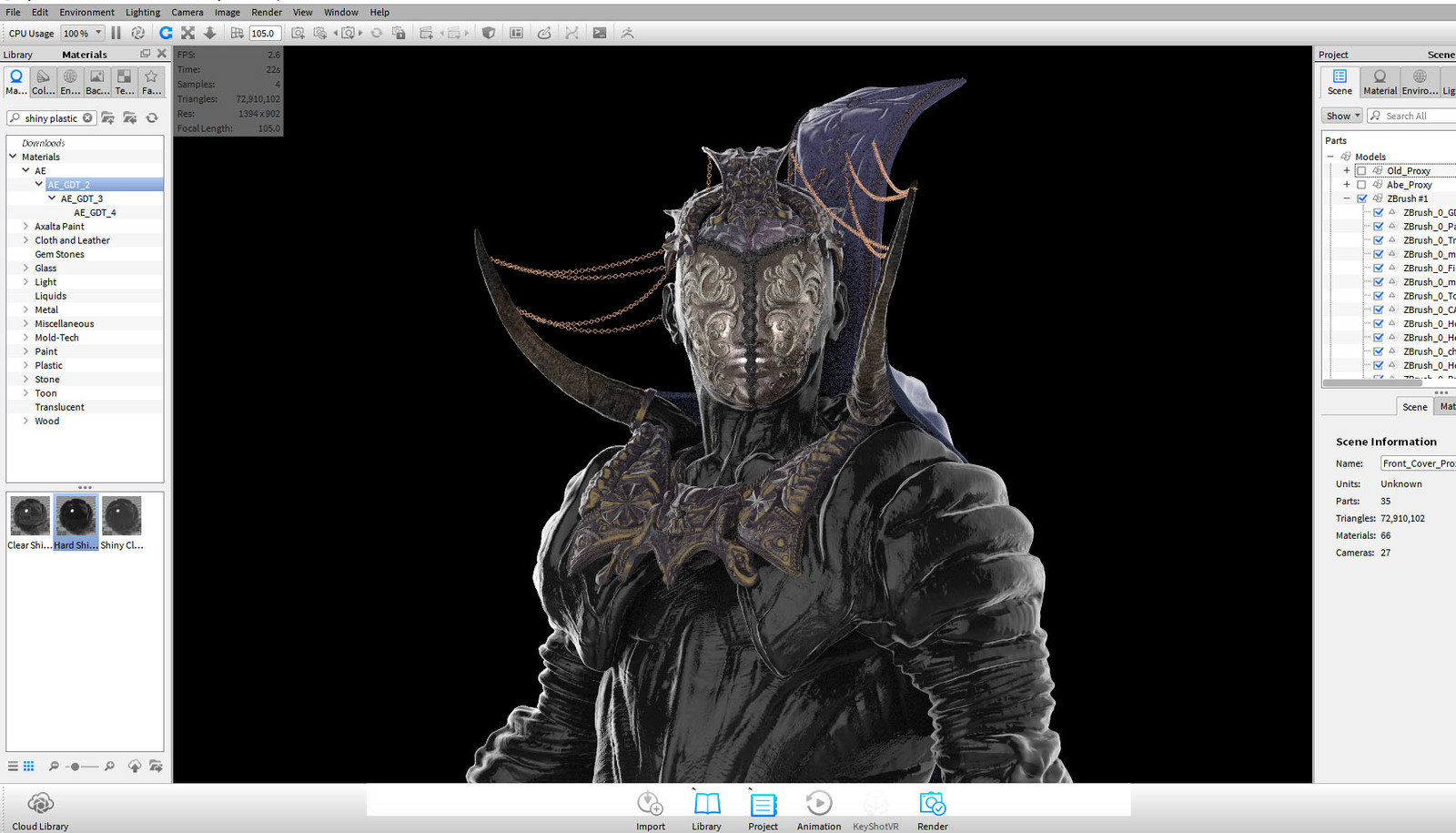Click the upload to cloud icon

(x=135, y=767)
